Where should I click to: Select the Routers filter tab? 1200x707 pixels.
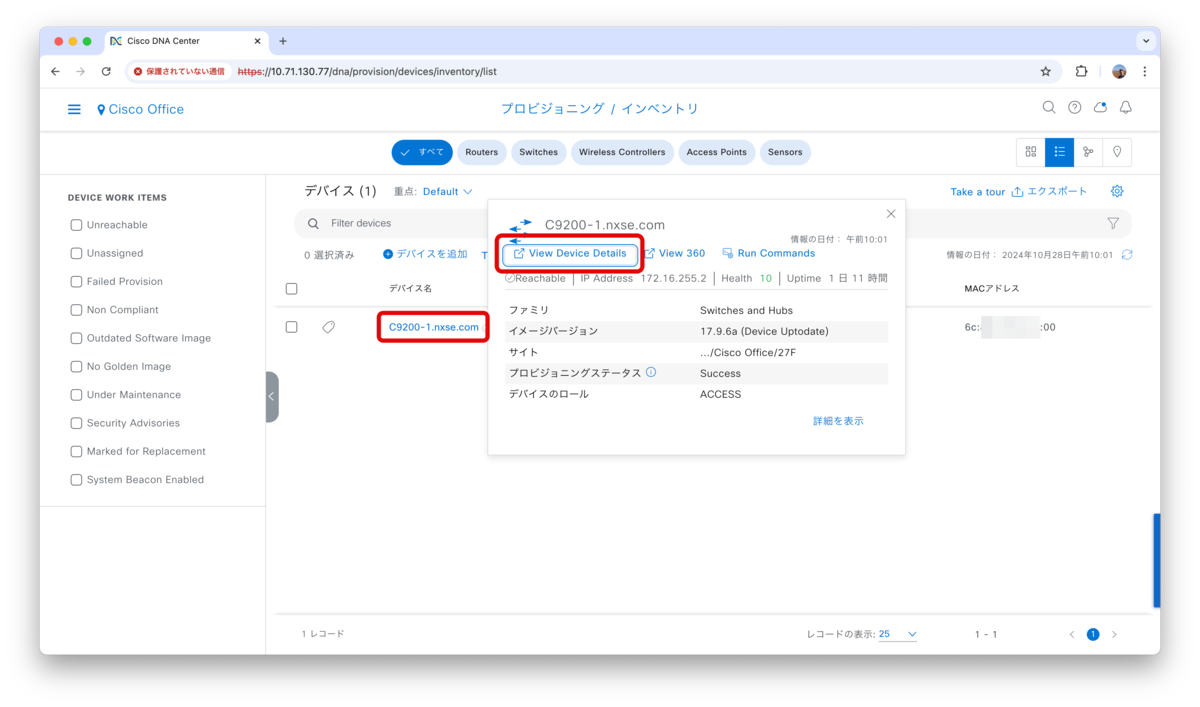481,152
